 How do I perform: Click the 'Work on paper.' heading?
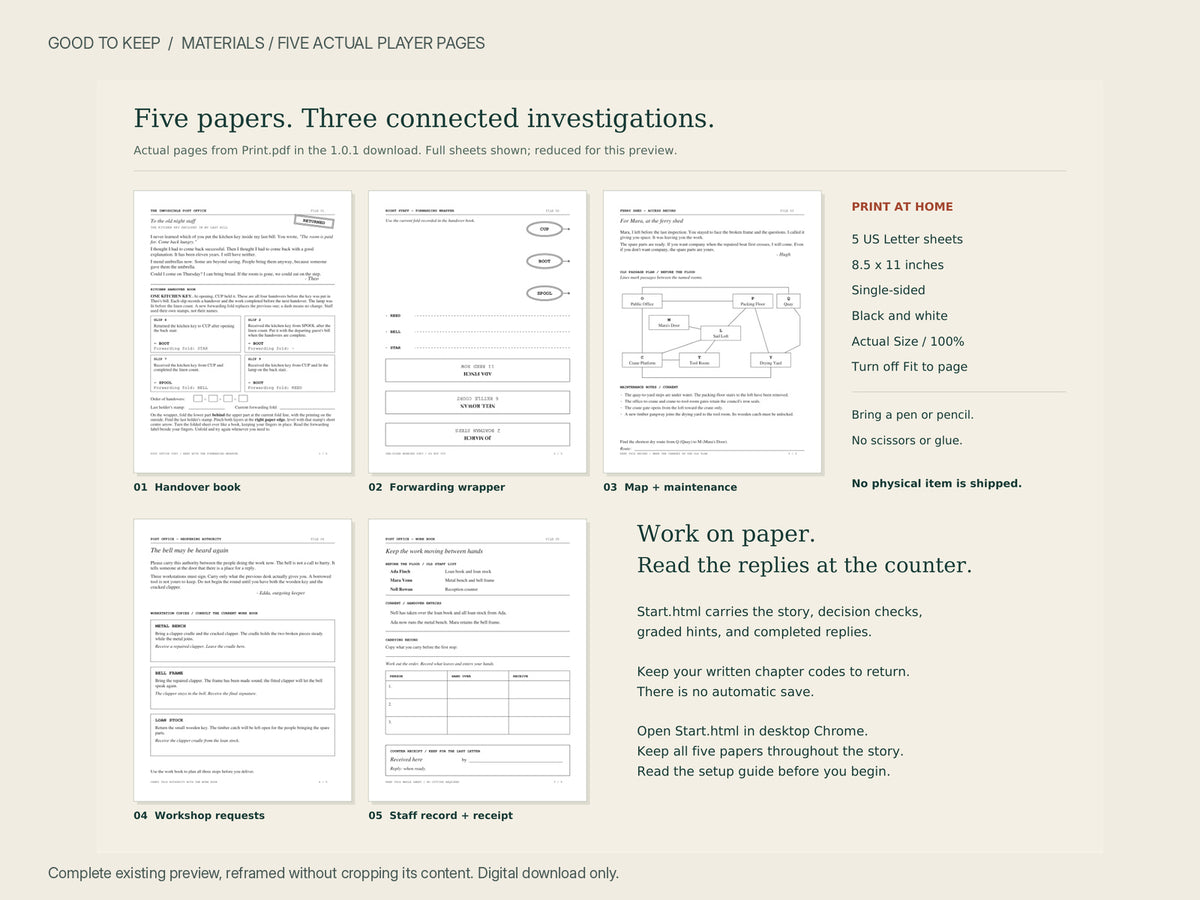(726, 534)
